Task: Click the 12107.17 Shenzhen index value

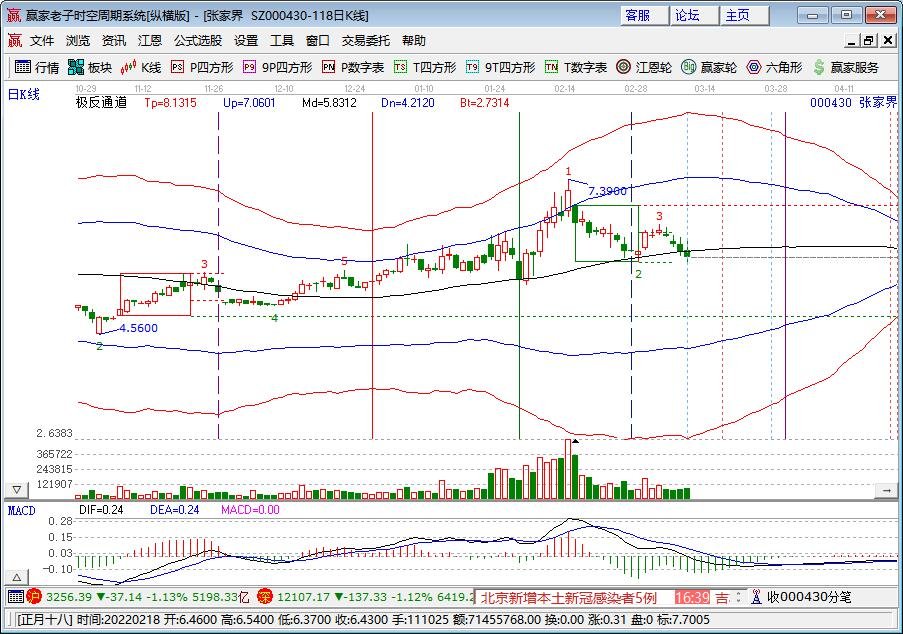Action: [x=303, y=597]
